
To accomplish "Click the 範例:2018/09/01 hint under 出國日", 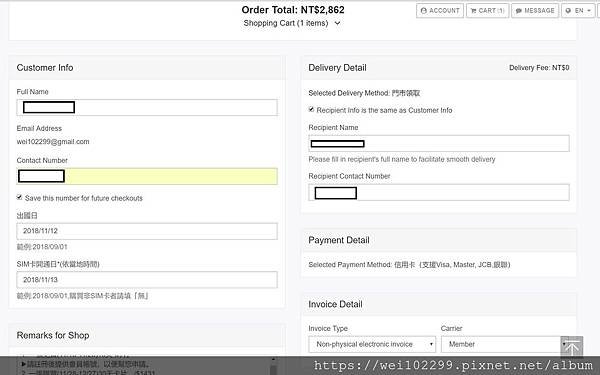I will coord(42,247).
